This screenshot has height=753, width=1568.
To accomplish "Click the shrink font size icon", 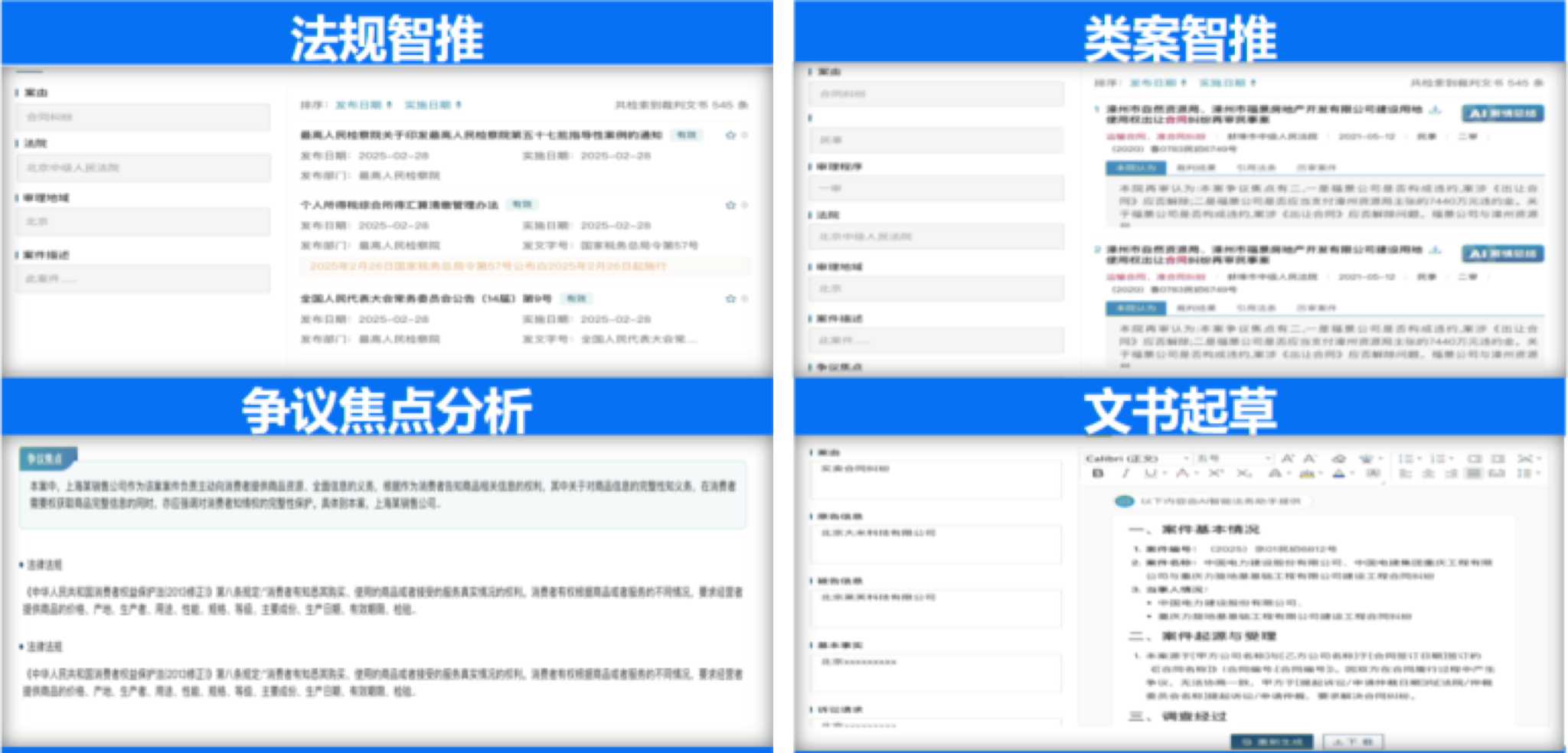I will click(1310, 458).
